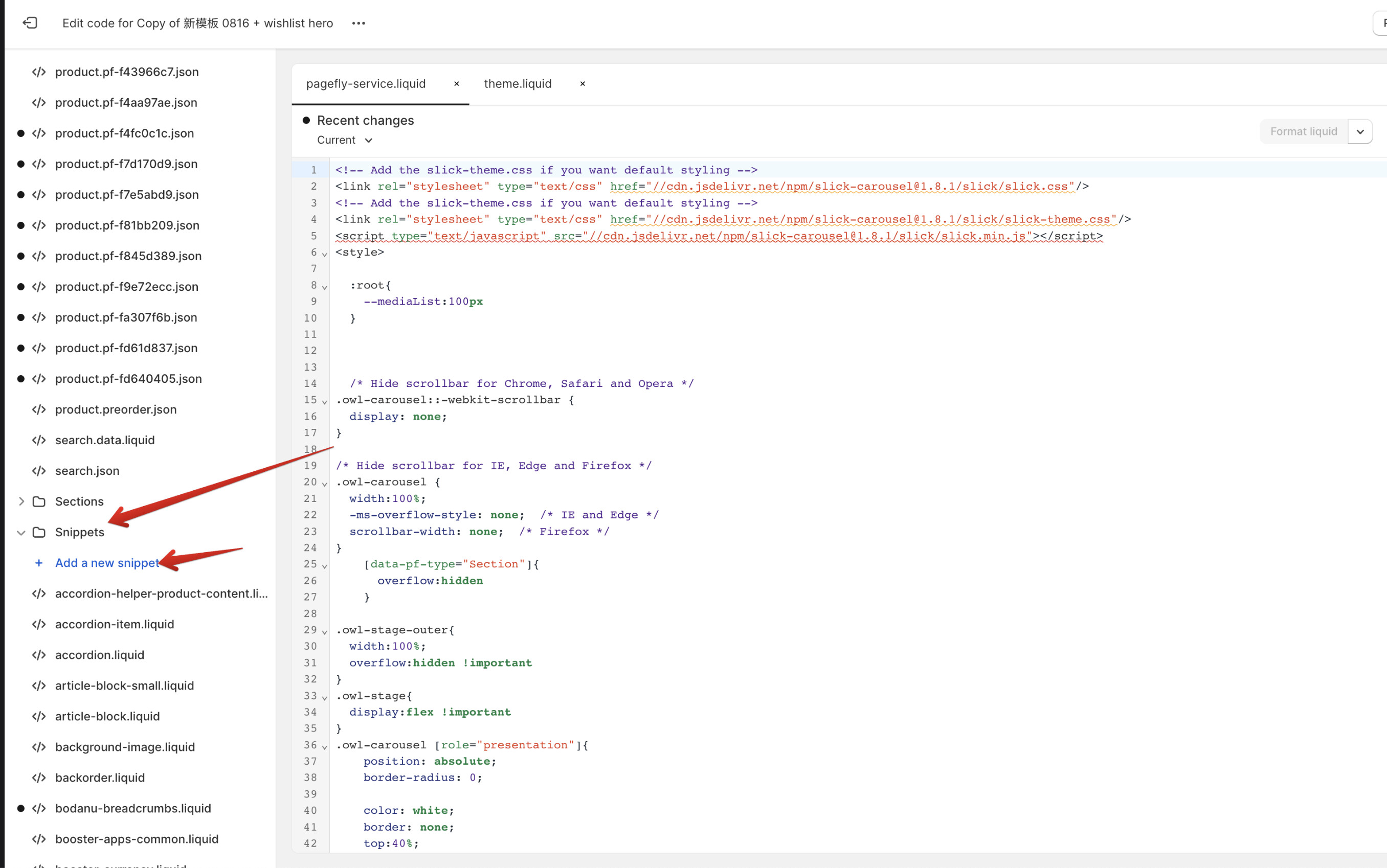Screen dimensions: 1387x868
Task: Click code icon beside search.json
Action: click(x=39, y=471)
